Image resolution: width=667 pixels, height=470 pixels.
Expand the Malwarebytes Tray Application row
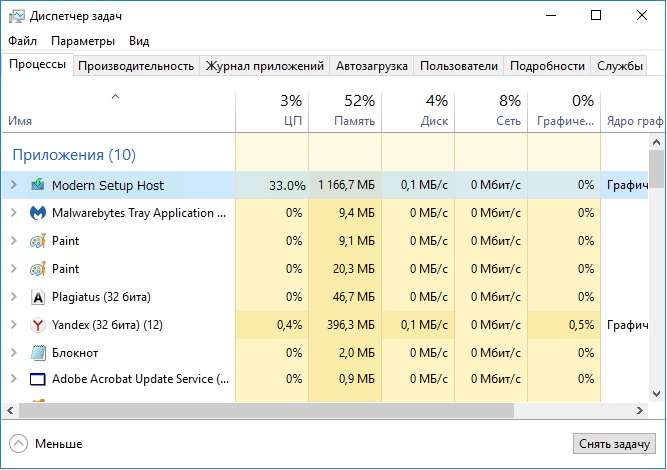[14, 213]
